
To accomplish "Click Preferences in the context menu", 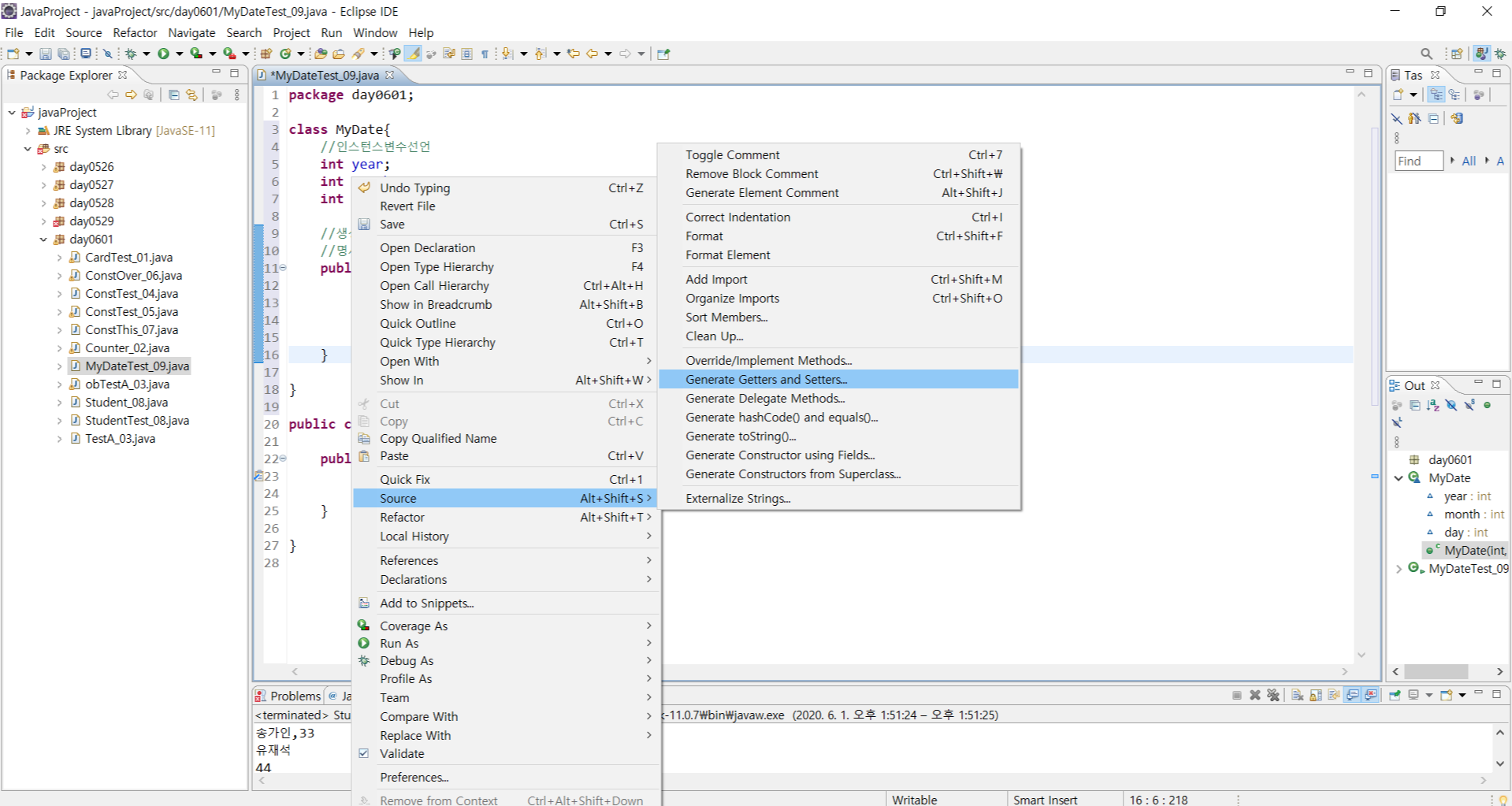I will pyautogui.click(x=505, y=778).
